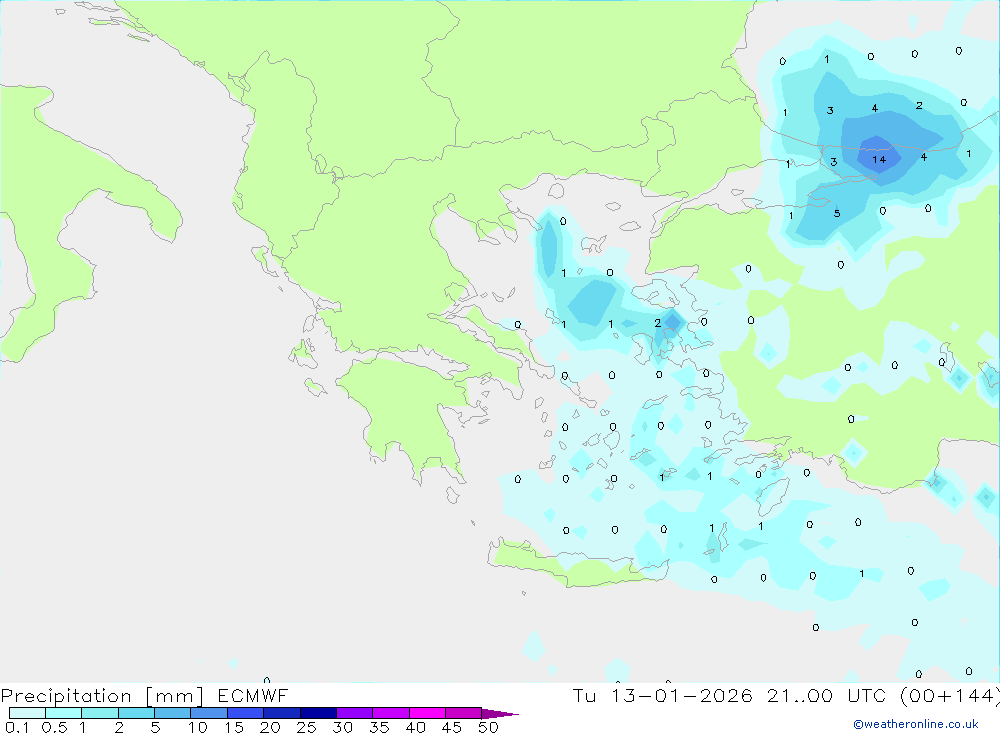This screenshot has width=1000, height=733.
Task: Click the legend label '0.1'
Action: (x=17, y=727)
